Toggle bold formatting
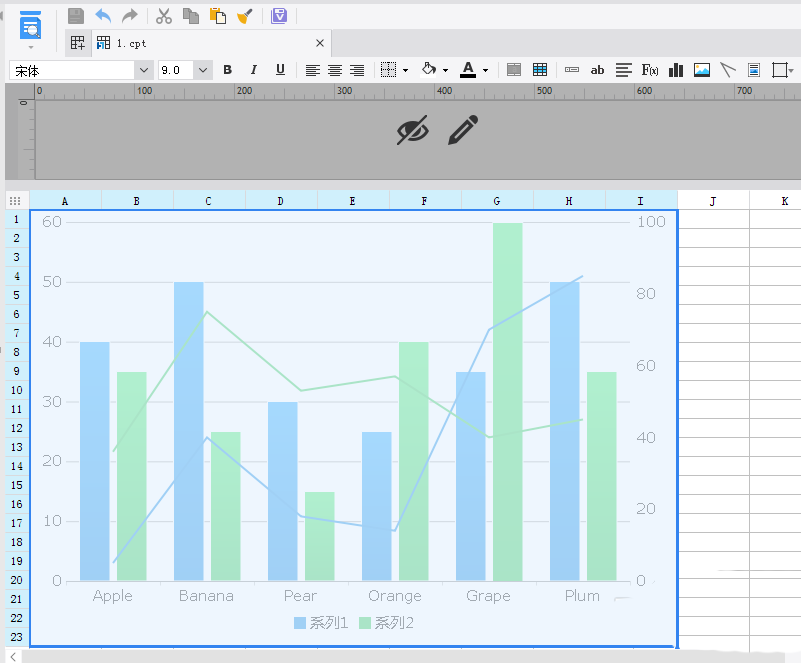 tap(227, 70)
